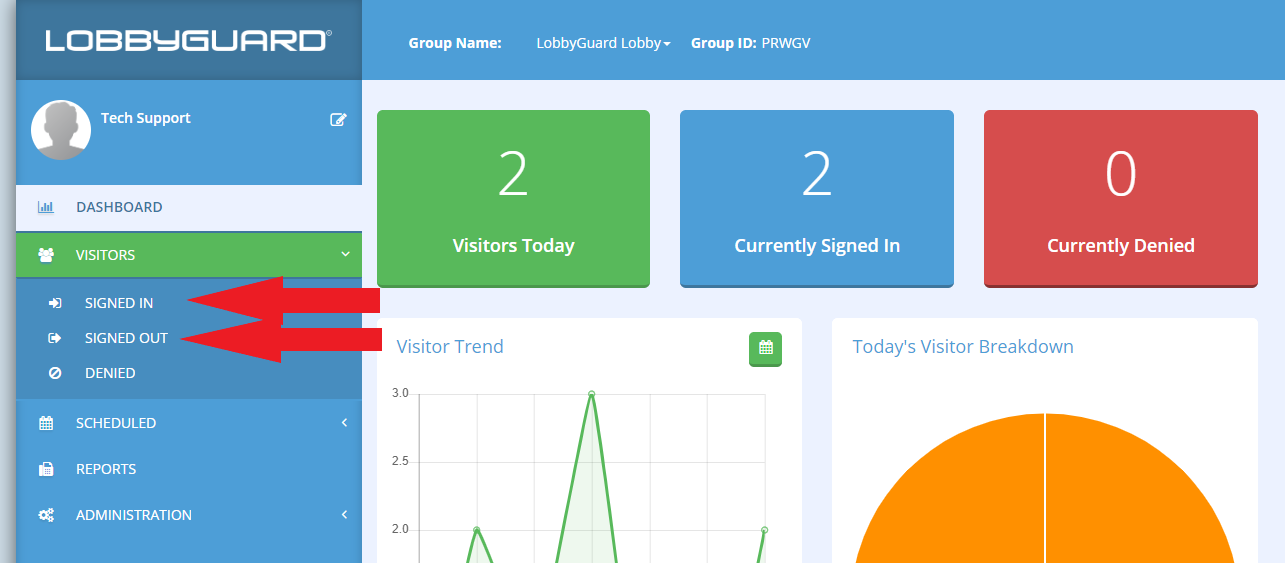Expand the Scheduled submenu chevron
This screenshot has width=1285, height=563.
(344, 423)
